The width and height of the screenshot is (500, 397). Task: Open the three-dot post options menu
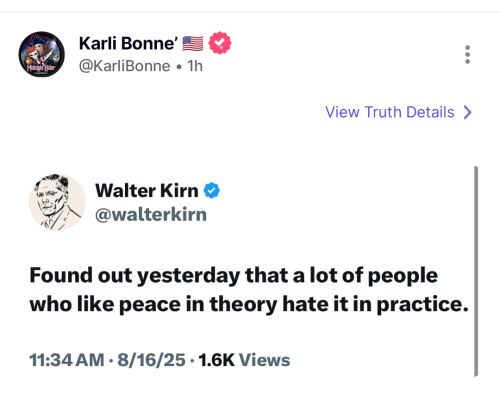pyautogui.click(x=467, y=55)
